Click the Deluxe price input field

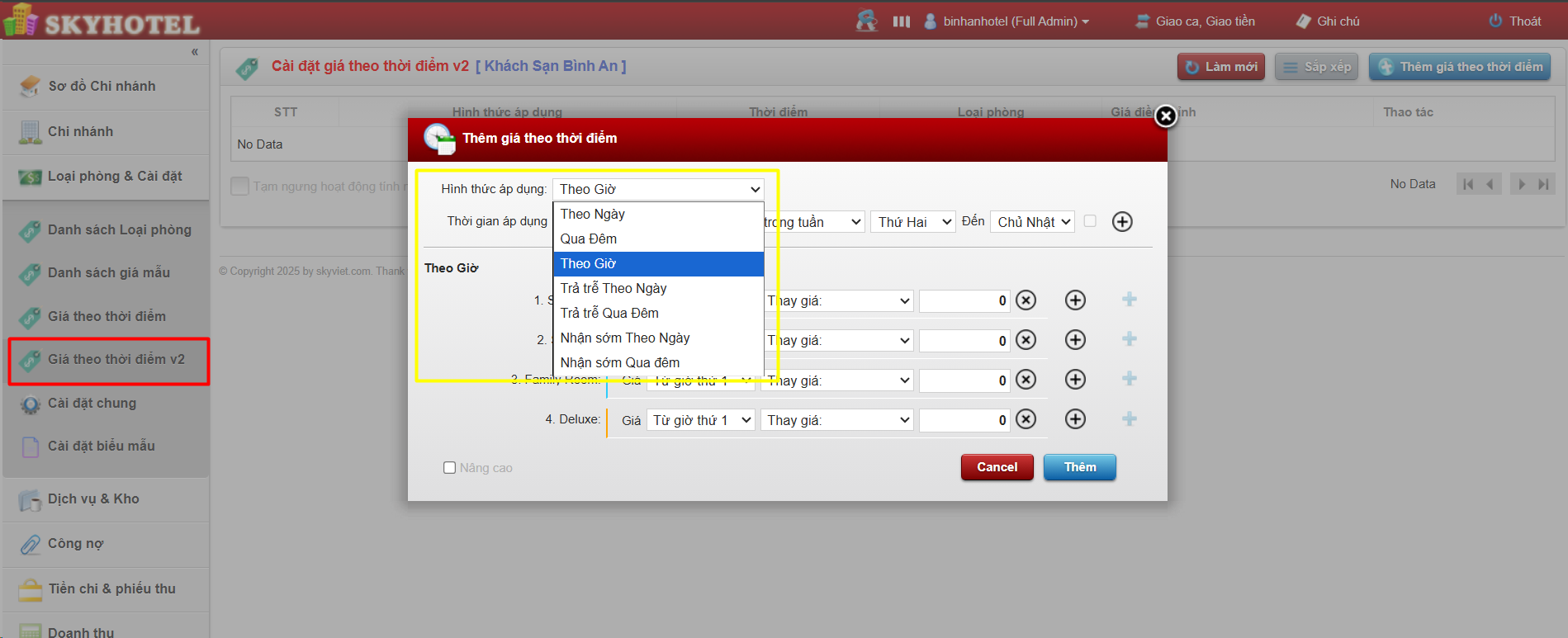tap(964, 420)
